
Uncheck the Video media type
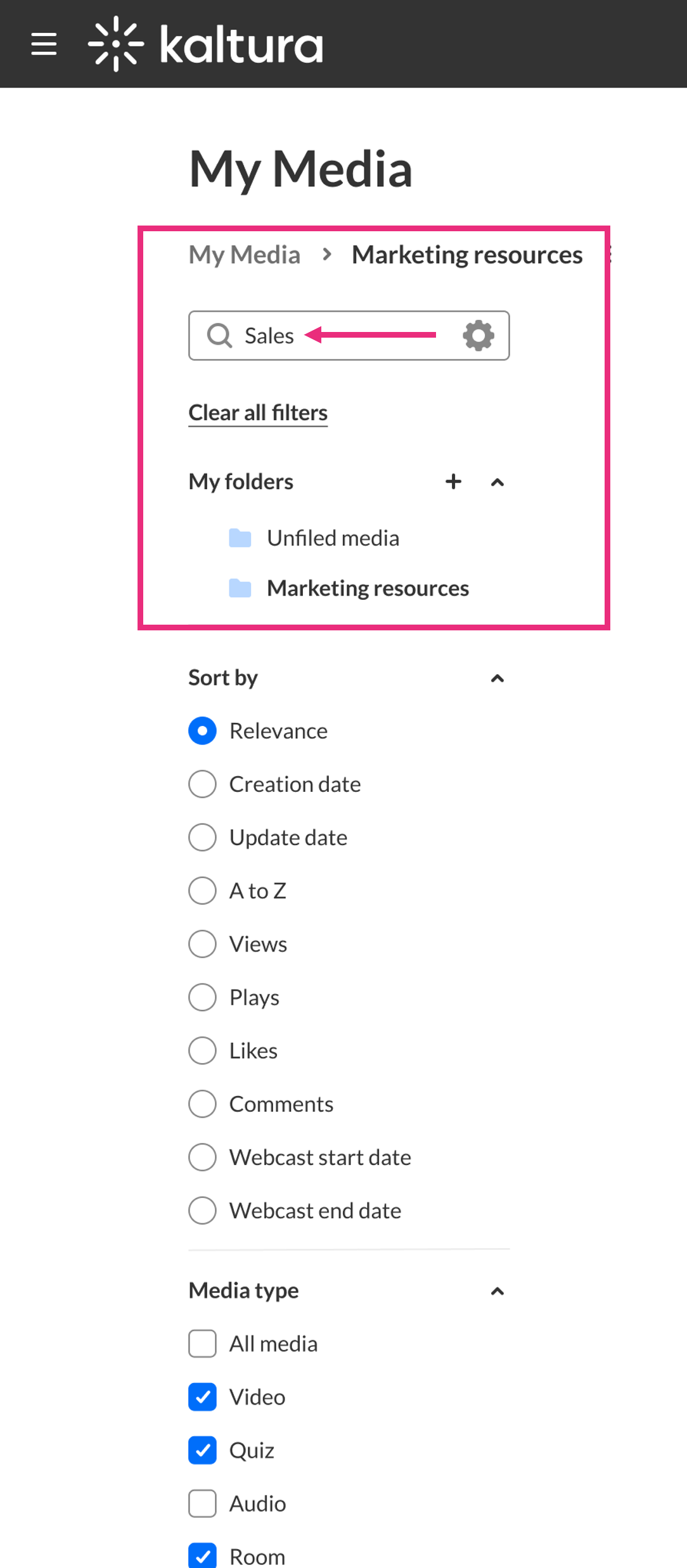tap(203, 1397)
